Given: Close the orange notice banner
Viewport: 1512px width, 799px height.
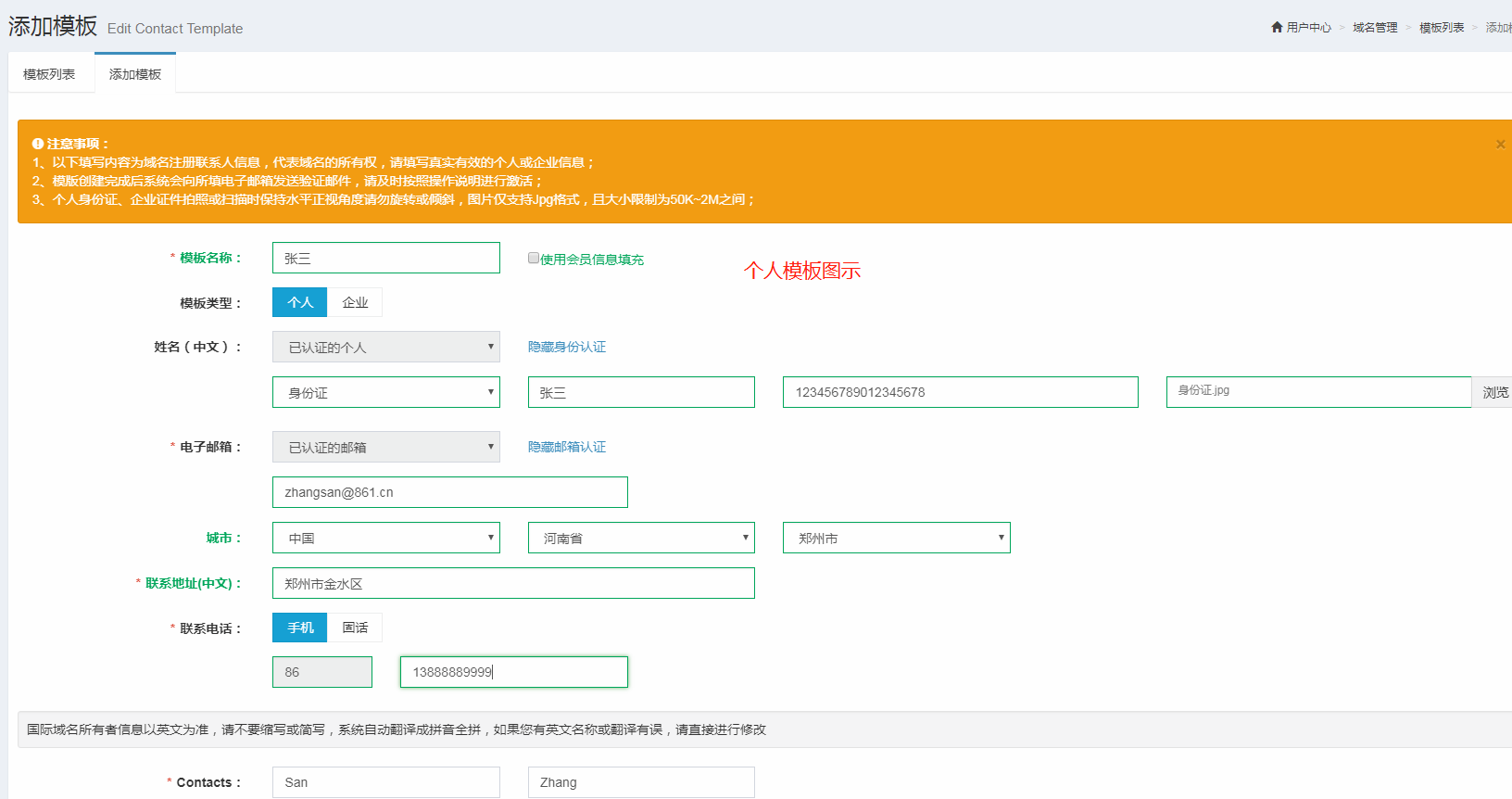Looking at the screenshot, I should tap(1500, 145).
